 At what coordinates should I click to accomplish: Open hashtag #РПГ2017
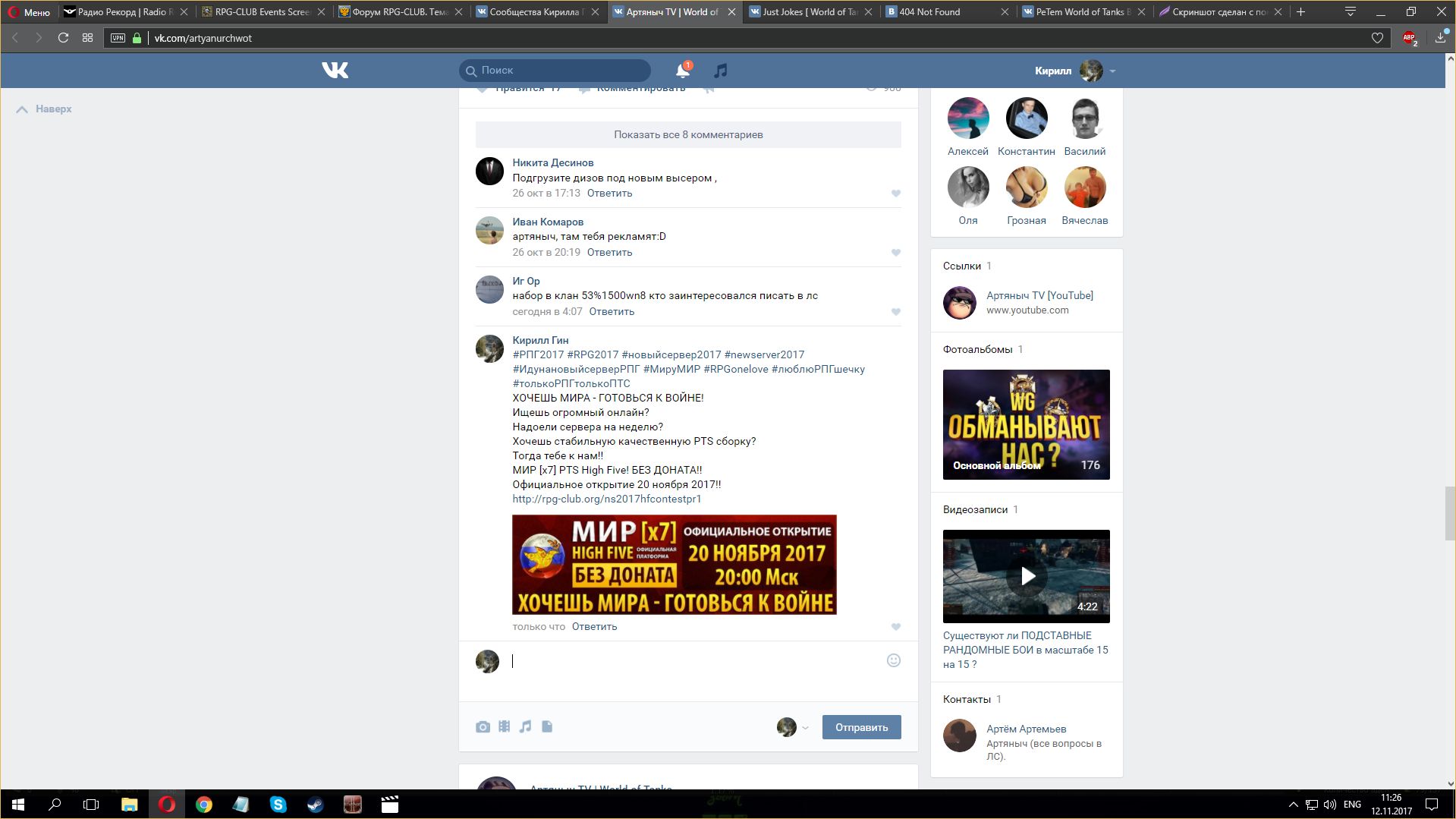pos(538,355)
